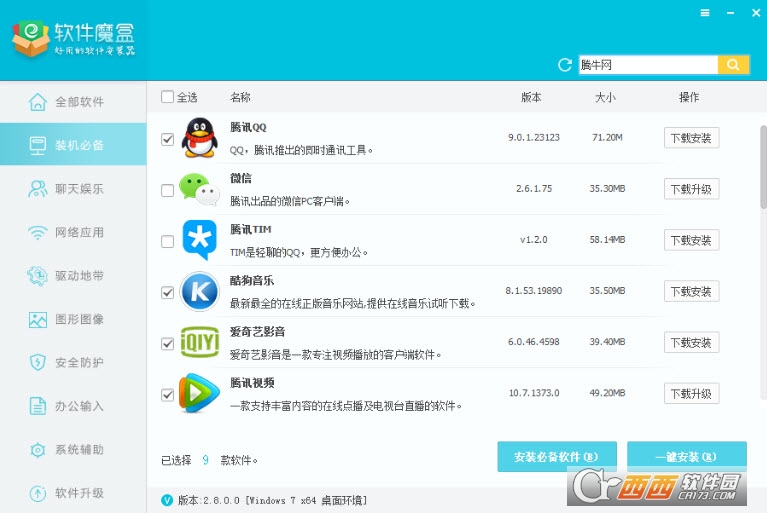Click the WeChat green bubble icon
Screen dimensions: 767x516
[x=199, y=189]
